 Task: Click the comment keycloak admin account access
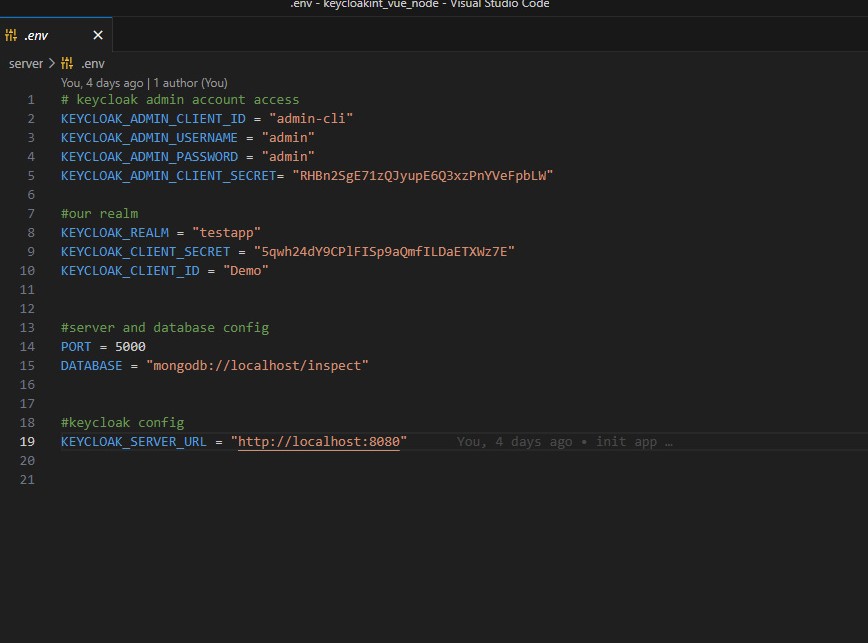tap(180, 100)
